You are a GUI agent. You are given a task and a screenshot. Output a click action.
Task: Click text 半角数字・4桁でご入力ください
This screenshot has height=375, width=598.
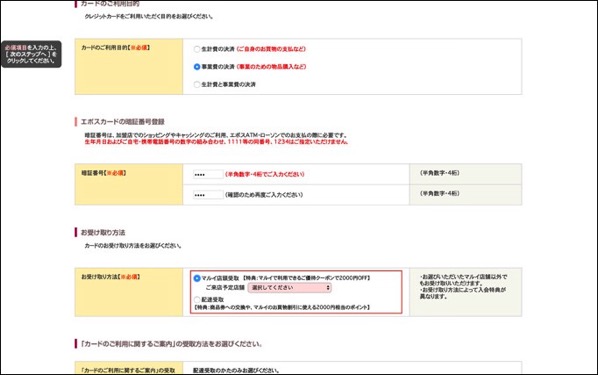265,174
